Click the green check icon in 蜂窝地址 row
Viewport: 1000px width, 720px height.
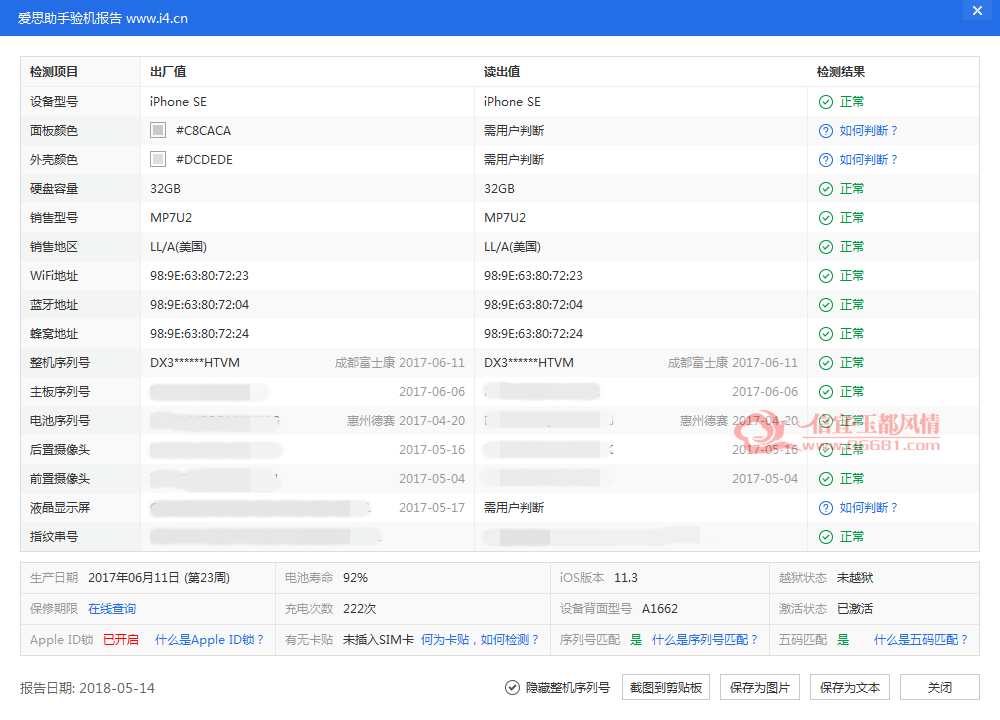[825, 334]
